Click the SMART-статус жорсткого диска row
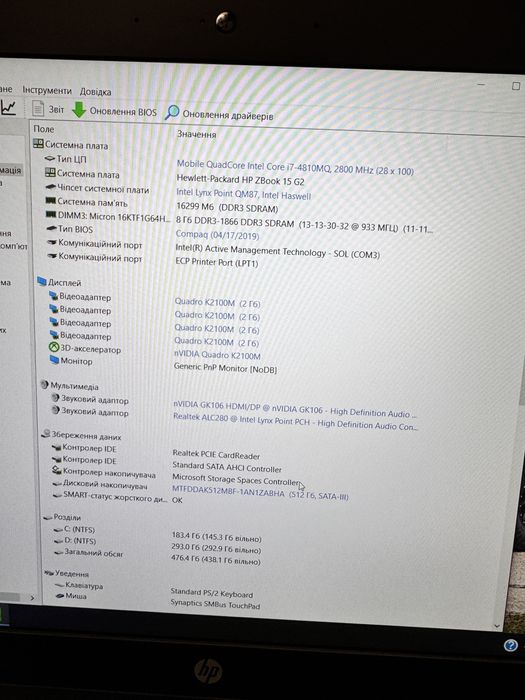 pos(110,496)
